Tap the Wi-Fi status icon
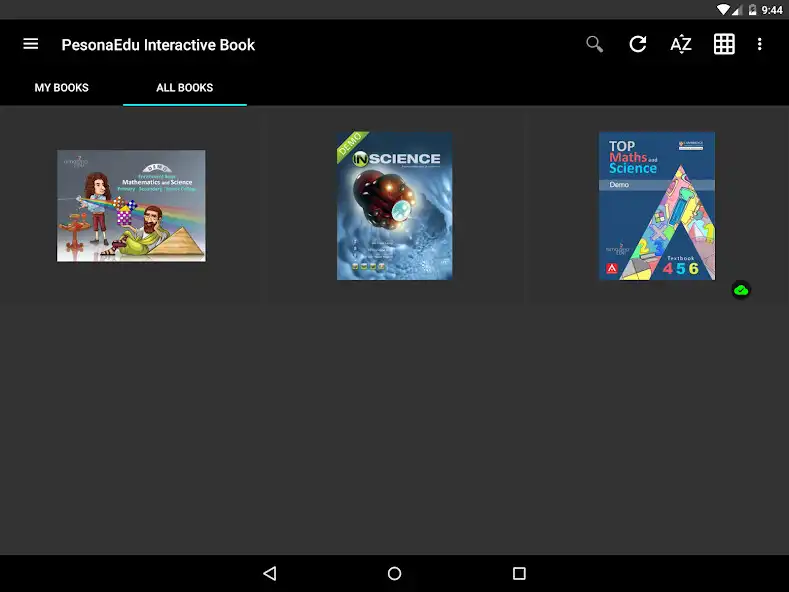The width and height of the screenshot is (789, 592). 723,10
